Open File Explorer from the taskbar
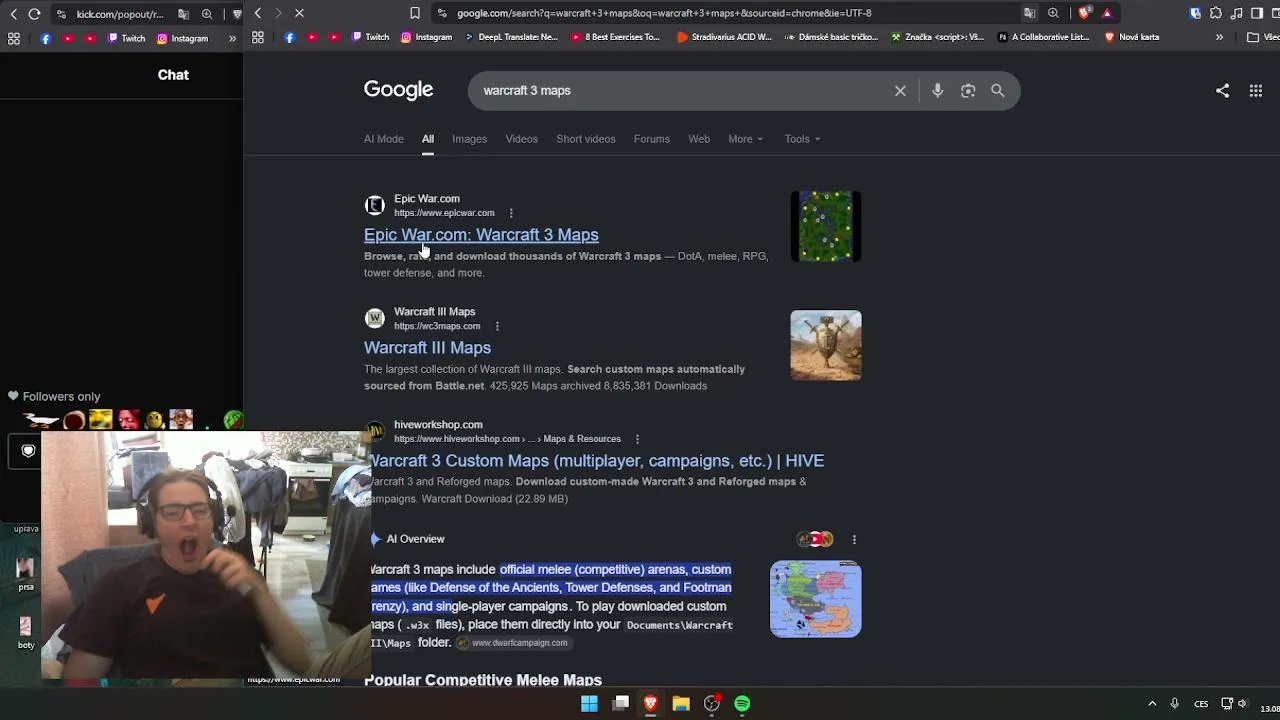Viewport: 1280px width, 720px height. point(681,704)
